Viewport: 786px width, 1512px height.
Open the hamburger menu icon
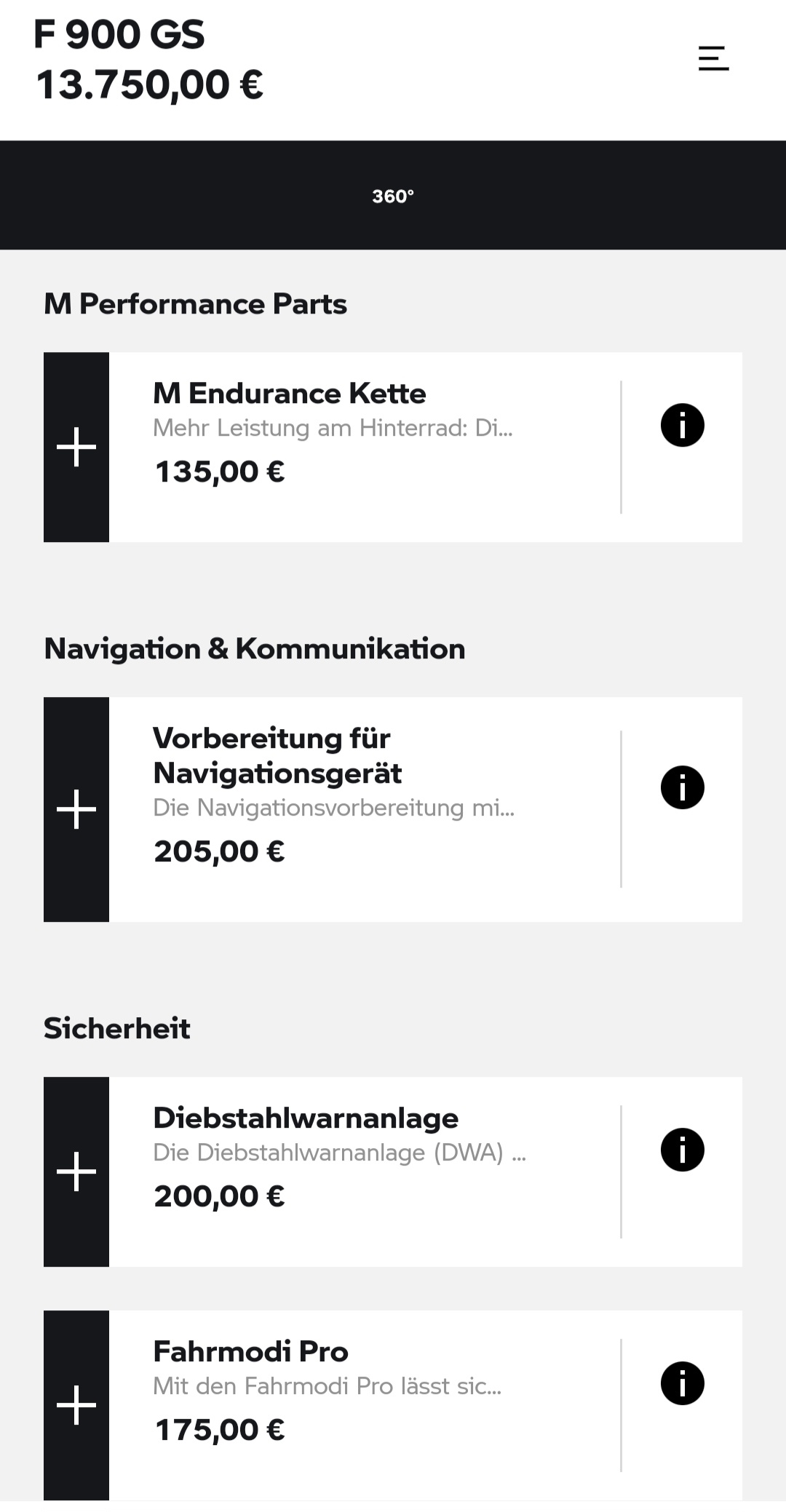(x=713, y=58)
